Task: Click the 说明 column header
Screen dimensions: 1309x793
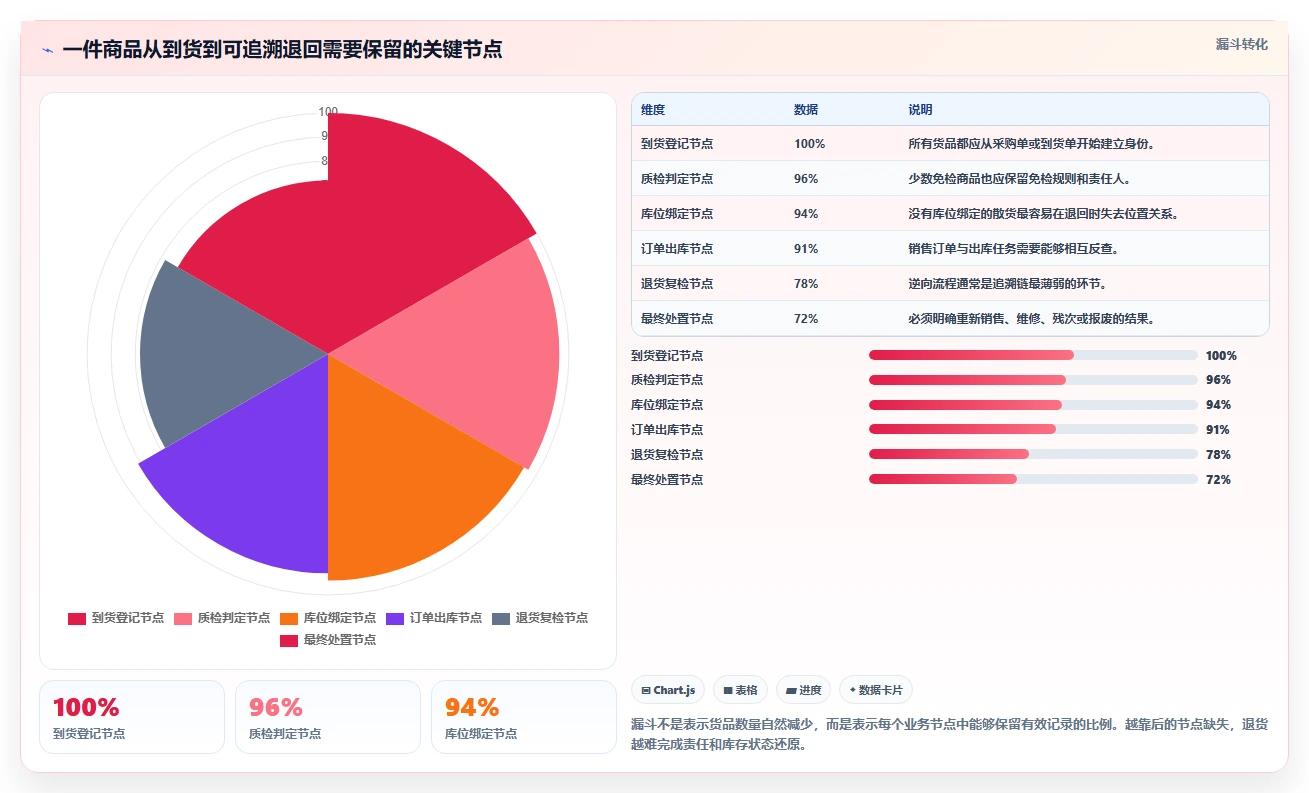Action: pyautogui.click(x=920, y=110)
